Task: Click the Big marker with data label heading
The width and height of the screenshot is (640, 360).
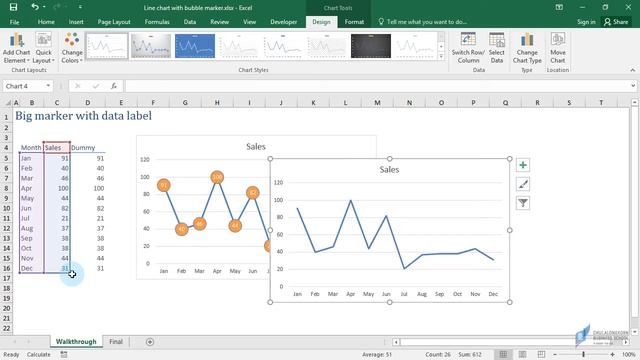Action: 83,116
